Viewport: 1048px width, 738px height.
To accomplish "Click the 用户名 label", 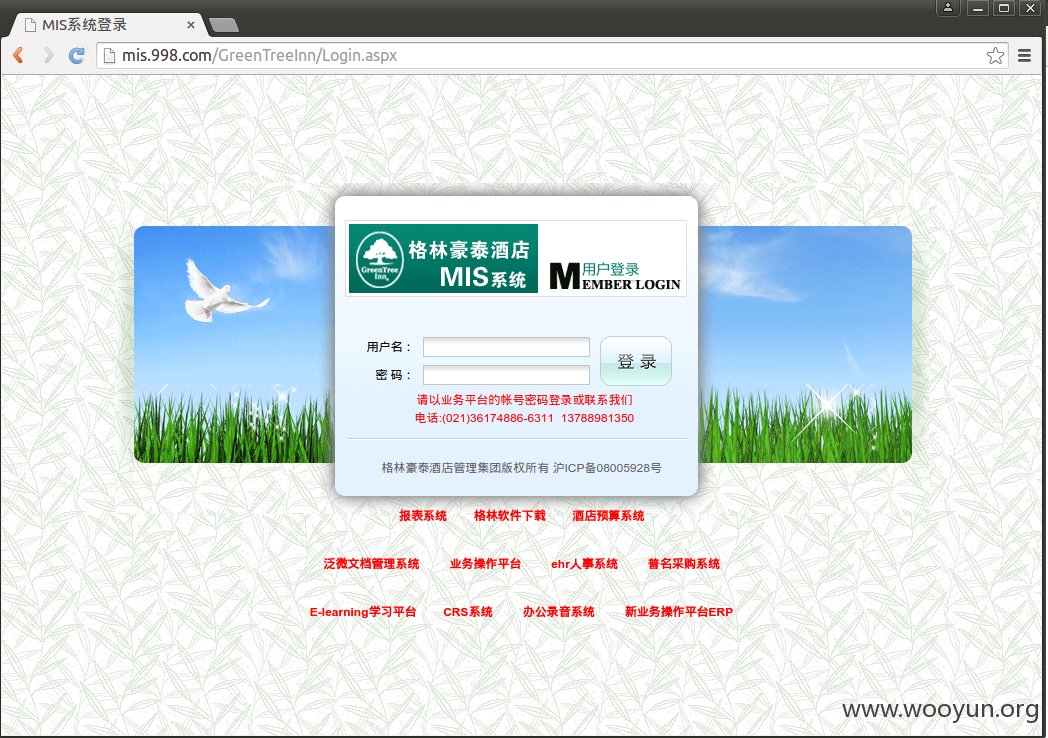I will 388,347.
